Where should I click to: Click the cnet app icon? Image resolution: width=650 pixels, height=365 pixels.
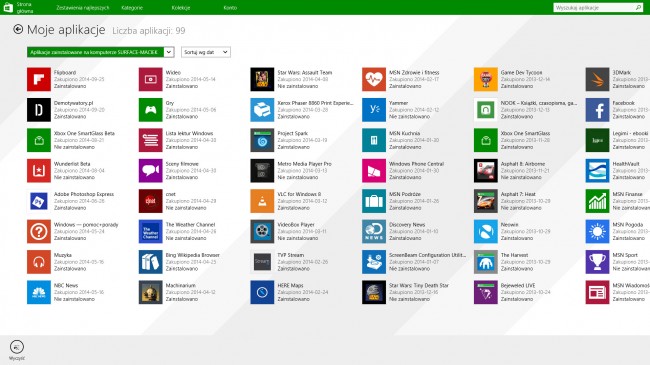tap(150, 201)
